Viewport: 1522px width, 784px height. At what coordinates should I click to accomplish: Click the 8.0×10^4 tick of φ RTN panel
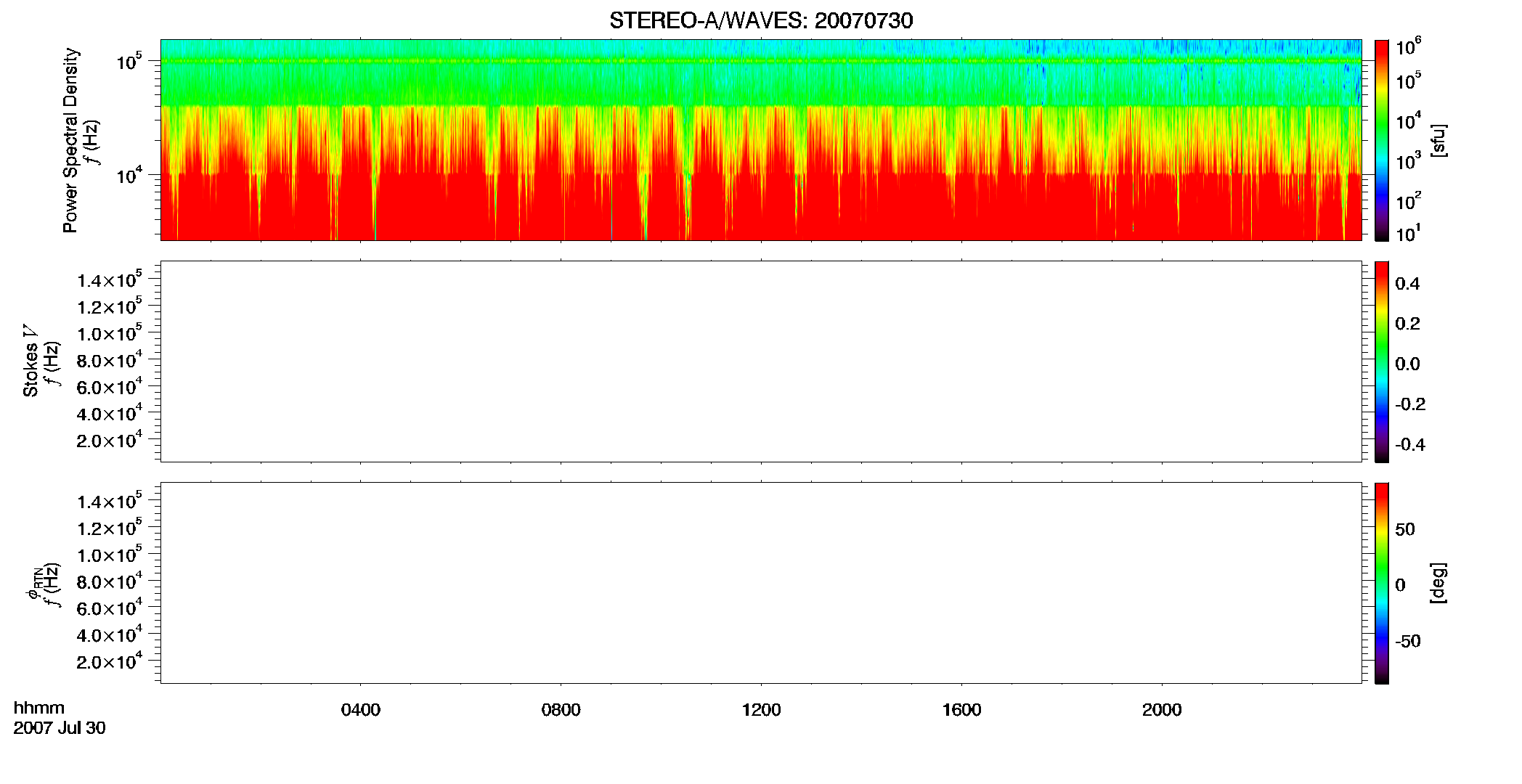tap(110, 581)
